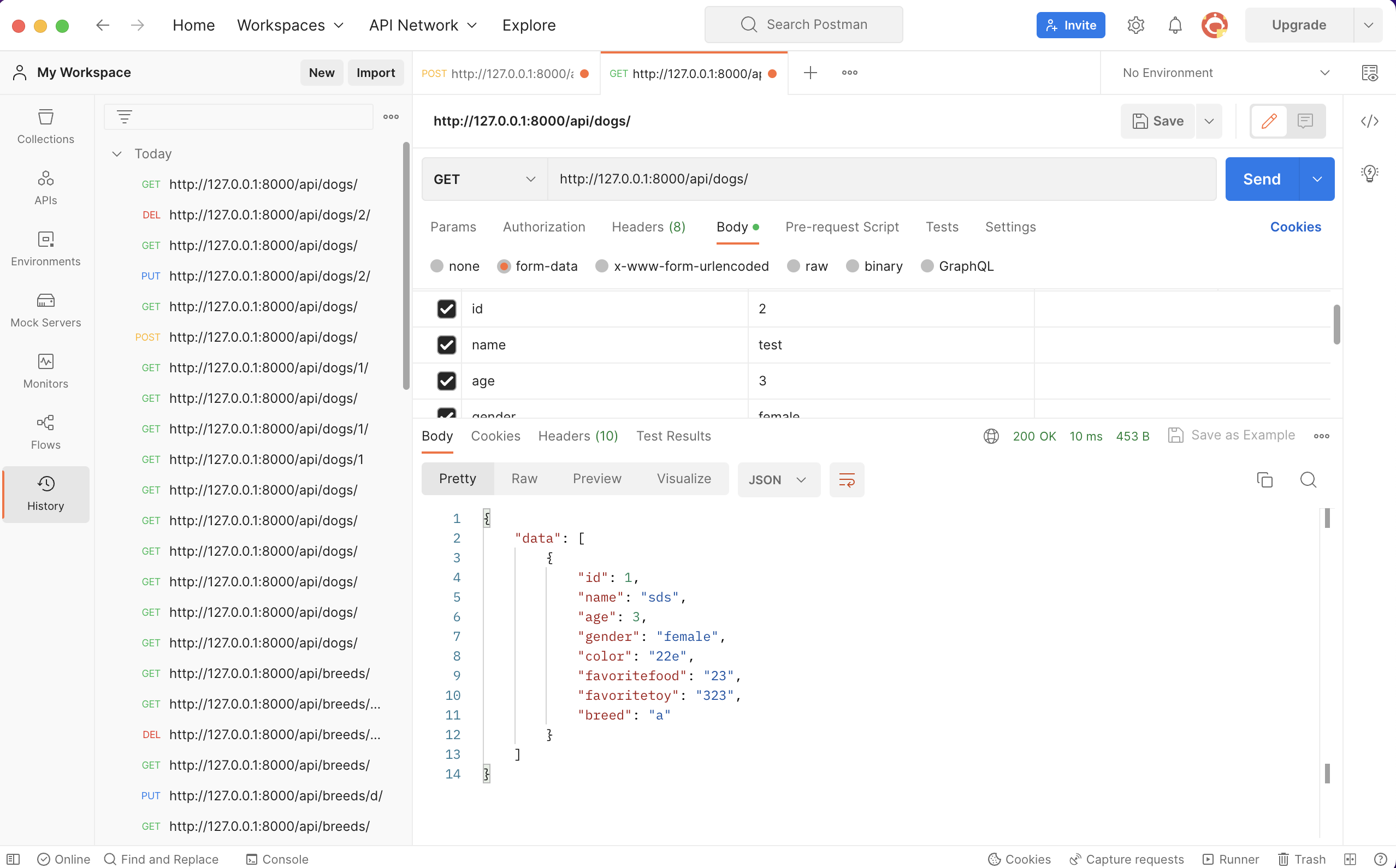
Task: Toggle the checkbox for 'id' form-data field
Action: point(446,309)
